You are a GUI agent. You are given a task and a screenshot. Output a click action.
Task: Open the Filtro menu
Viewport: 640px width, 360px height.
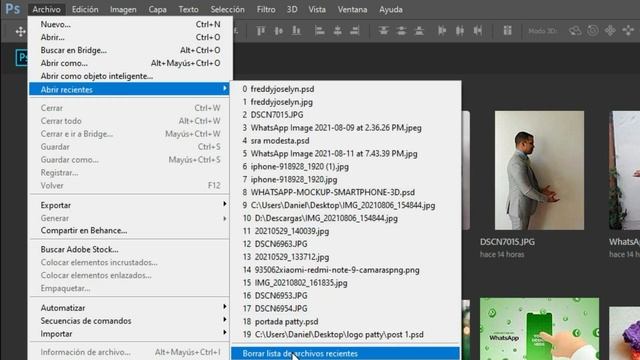tap(266, 9)
